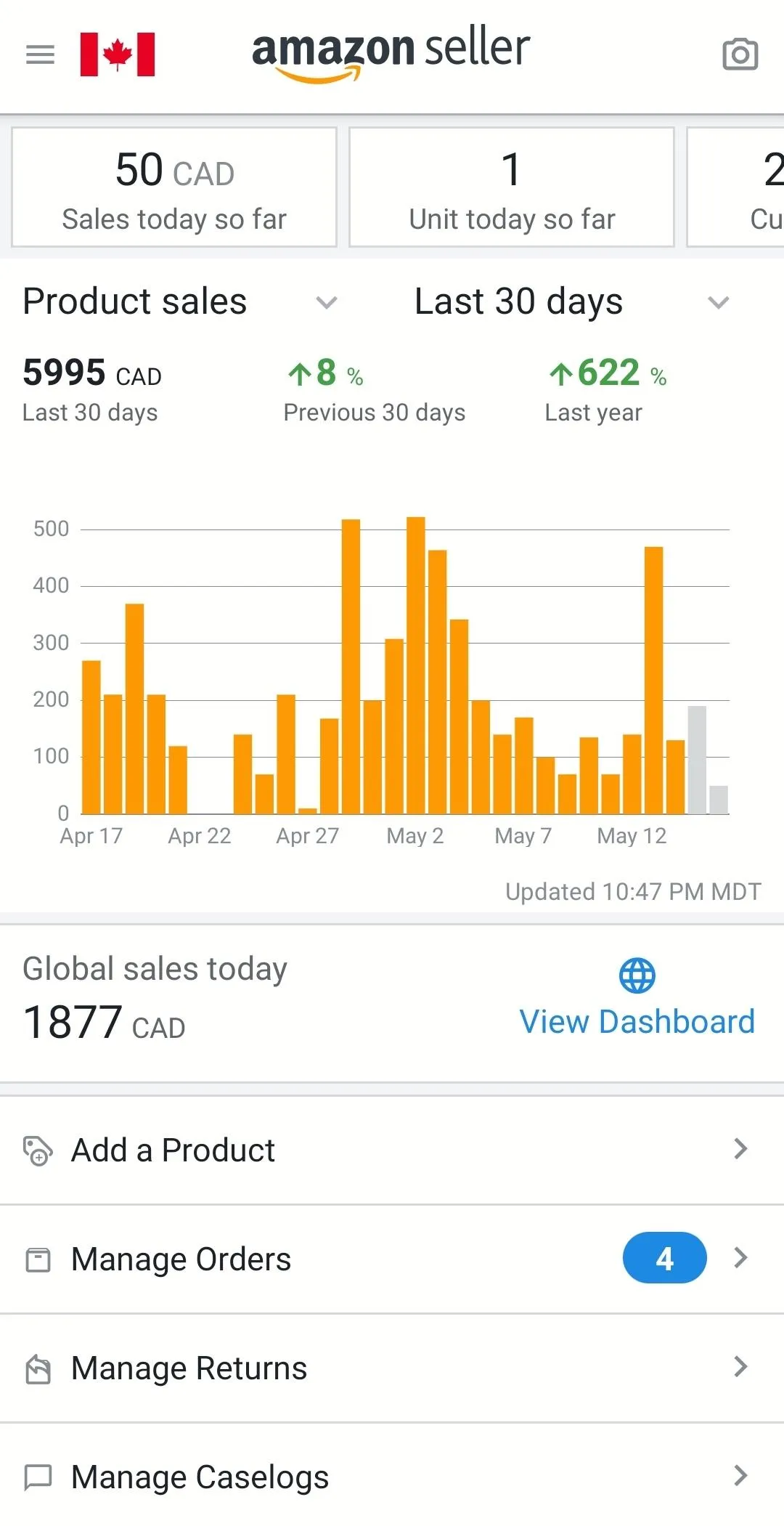Expand the Product sales dropdown
This screenshot has width=784, height=1526.
pyautogui.click(x=327, y=302)
